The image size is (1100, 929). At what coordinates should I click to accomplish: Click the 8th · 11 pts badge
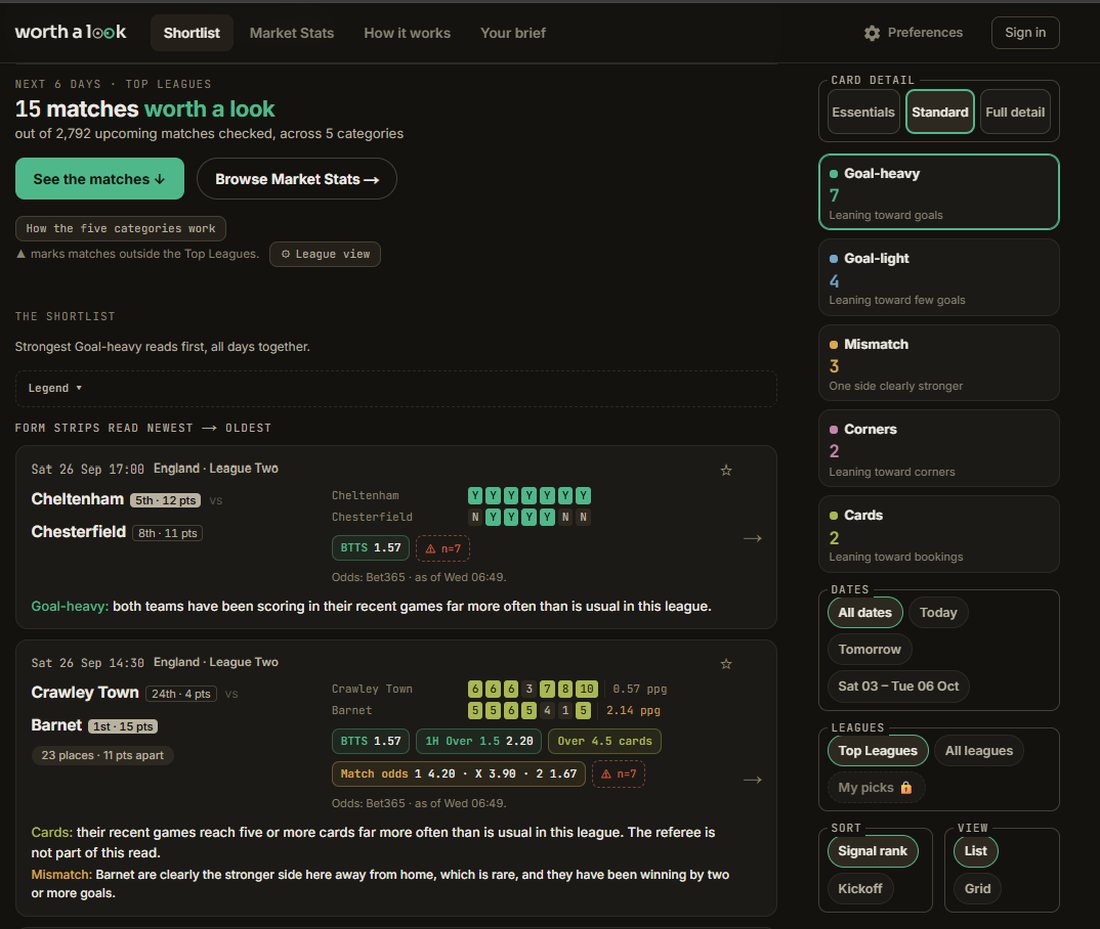click(168, 533)
